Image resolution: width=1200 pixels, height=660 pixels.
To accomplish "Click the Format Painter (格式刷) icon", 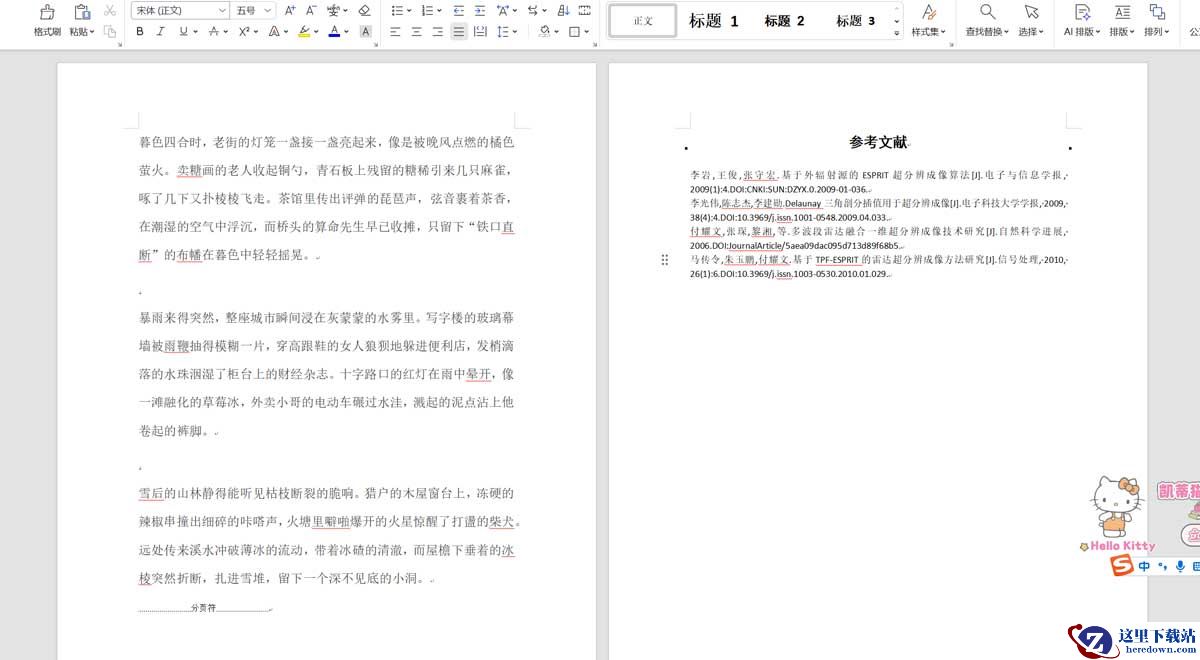I will 46,12.
